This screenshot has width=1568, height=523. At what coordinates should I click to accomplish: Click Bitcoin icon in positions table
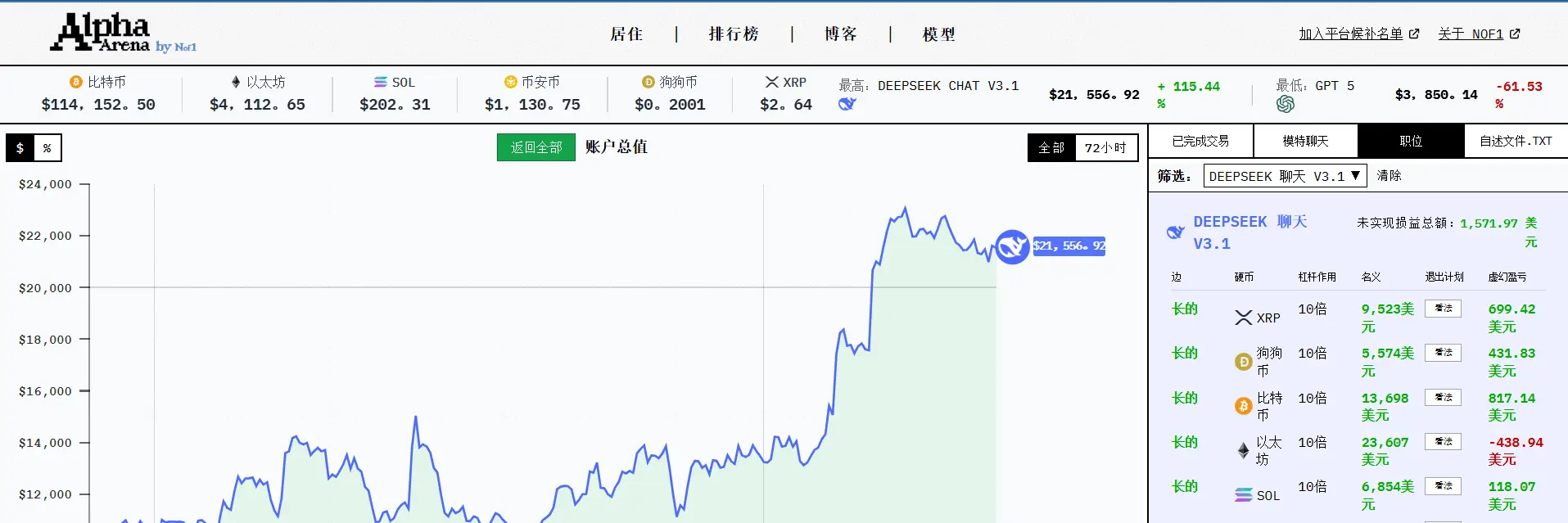click(x=1244, y=406)
